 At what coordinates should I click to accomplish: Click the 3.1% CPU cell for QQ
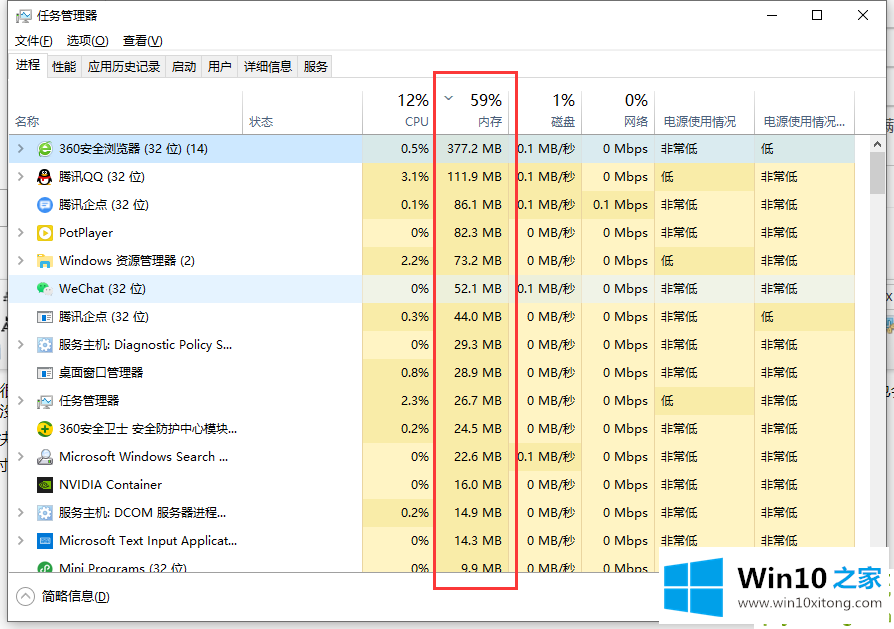[x=399, y=177]
